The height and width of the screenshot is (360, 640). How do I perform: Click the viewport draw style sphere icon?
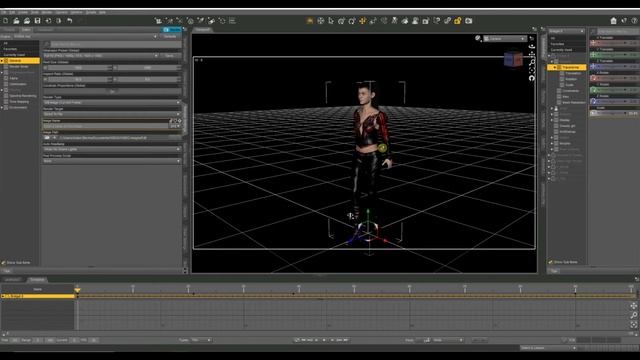[478, 38]
